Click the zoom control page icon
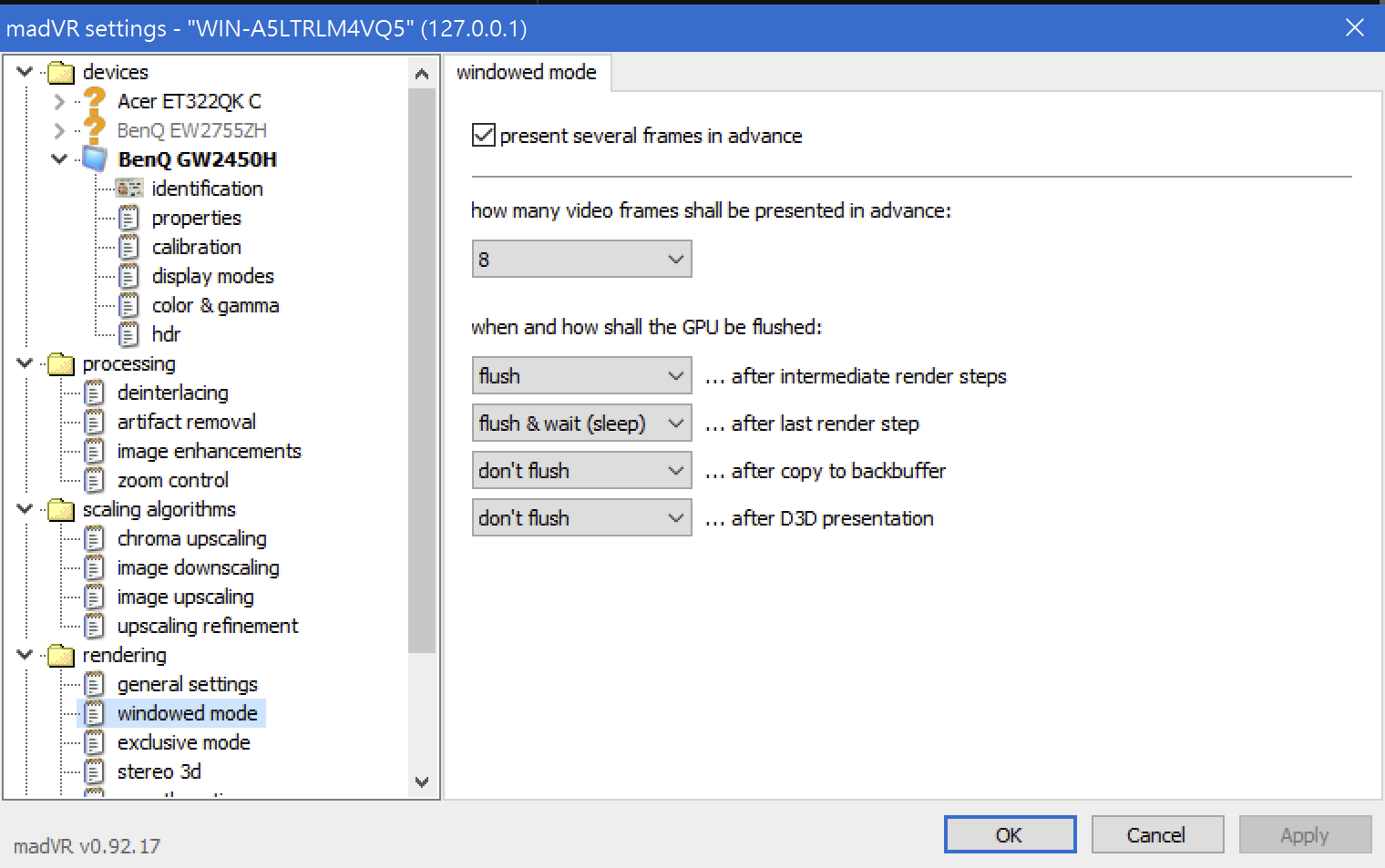Image resolution: width=1385 pixels, height=868 pixels. click(95, 480)
